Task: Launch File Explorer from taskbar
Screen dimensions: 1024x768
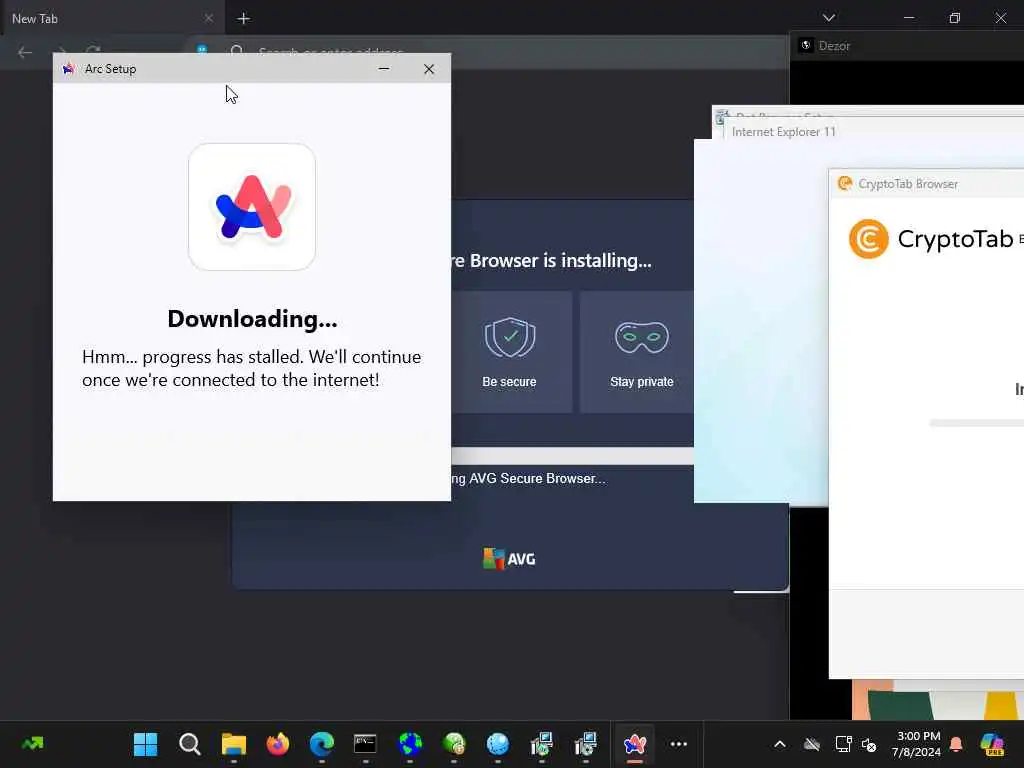Action: (234, 744)
